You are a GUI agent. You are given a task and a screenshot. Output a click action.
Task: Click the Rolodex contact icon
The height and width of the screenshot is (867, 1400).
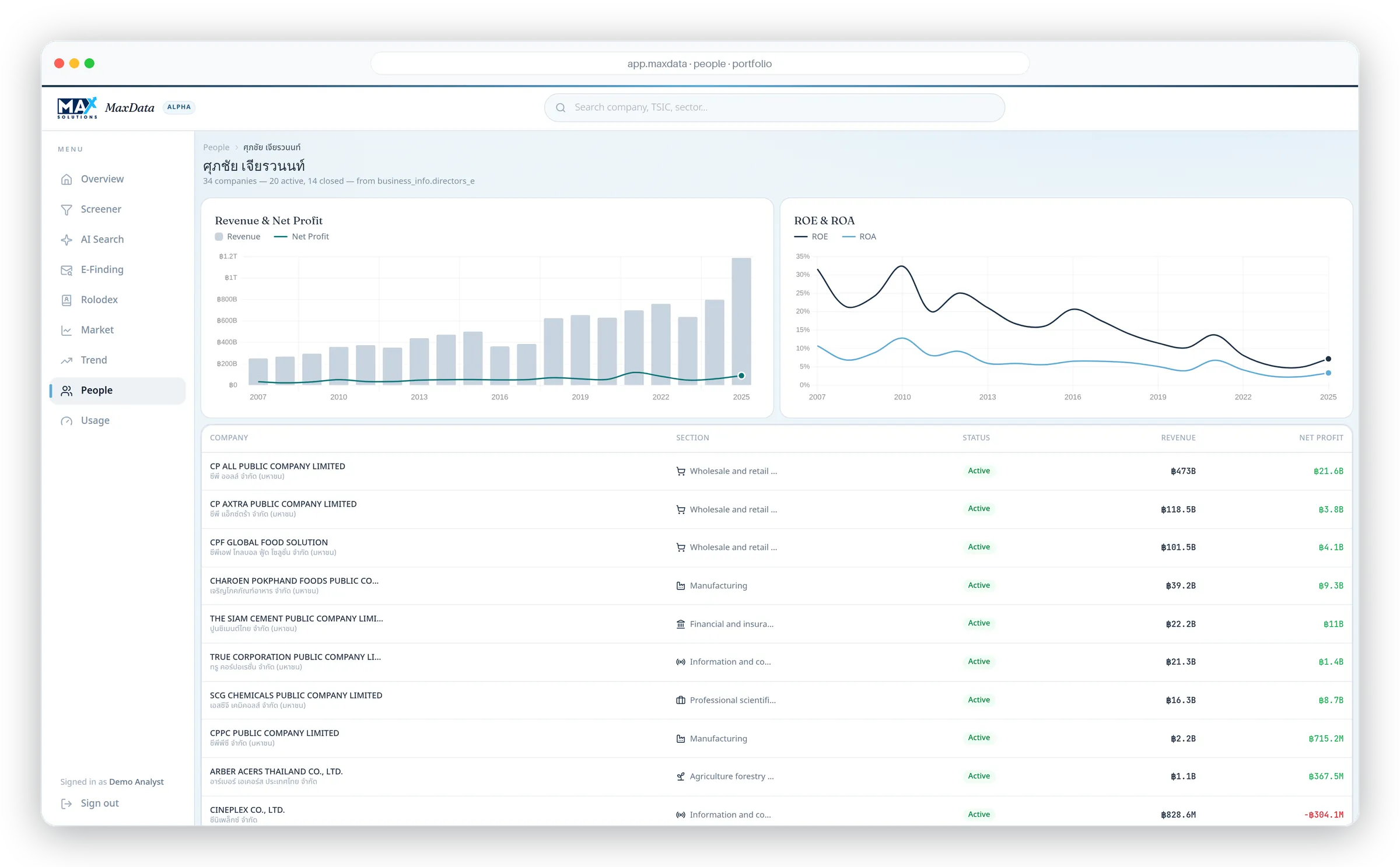coord(66,300)
